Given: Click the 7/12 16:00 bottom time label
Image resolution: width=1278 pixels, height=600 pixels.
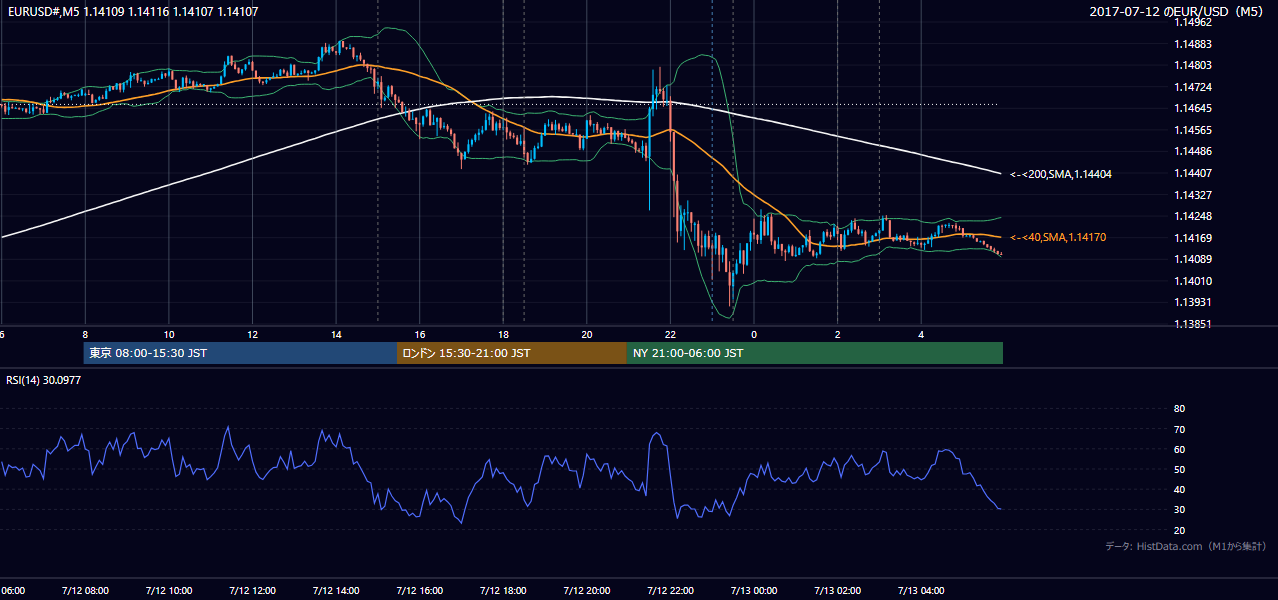Looking at the screenshot, I should coord(419,590).
